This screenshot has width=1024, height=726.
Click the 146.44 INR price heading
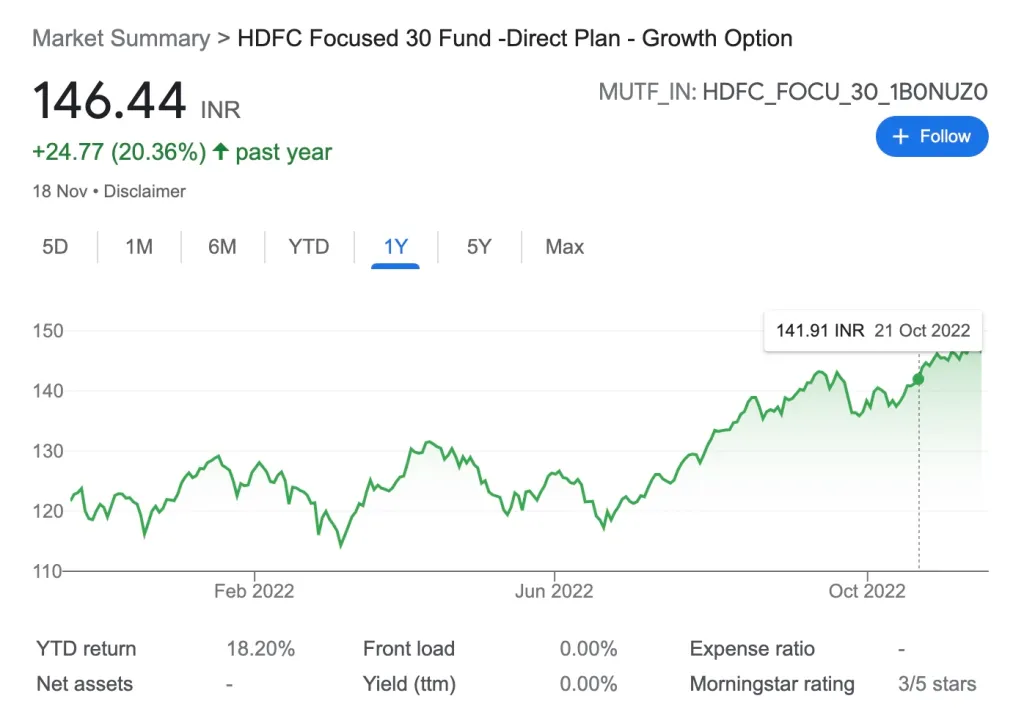click(136, 102)
